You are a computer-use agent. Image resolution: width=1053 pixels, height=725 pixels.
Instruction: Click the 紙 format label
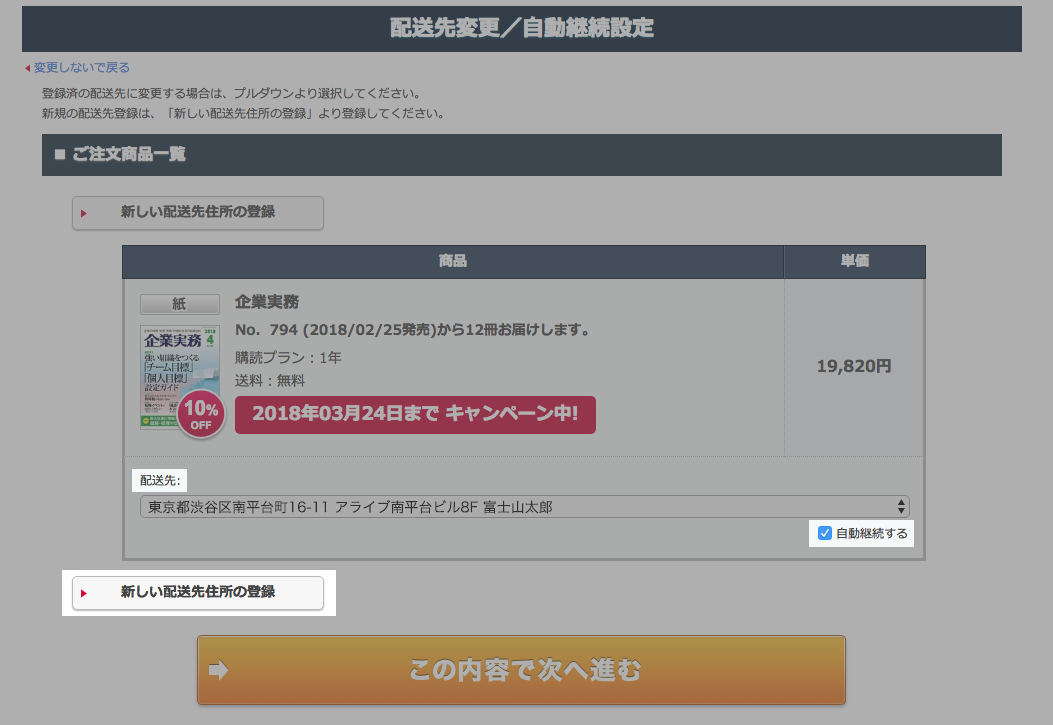(x=179, y=304)
